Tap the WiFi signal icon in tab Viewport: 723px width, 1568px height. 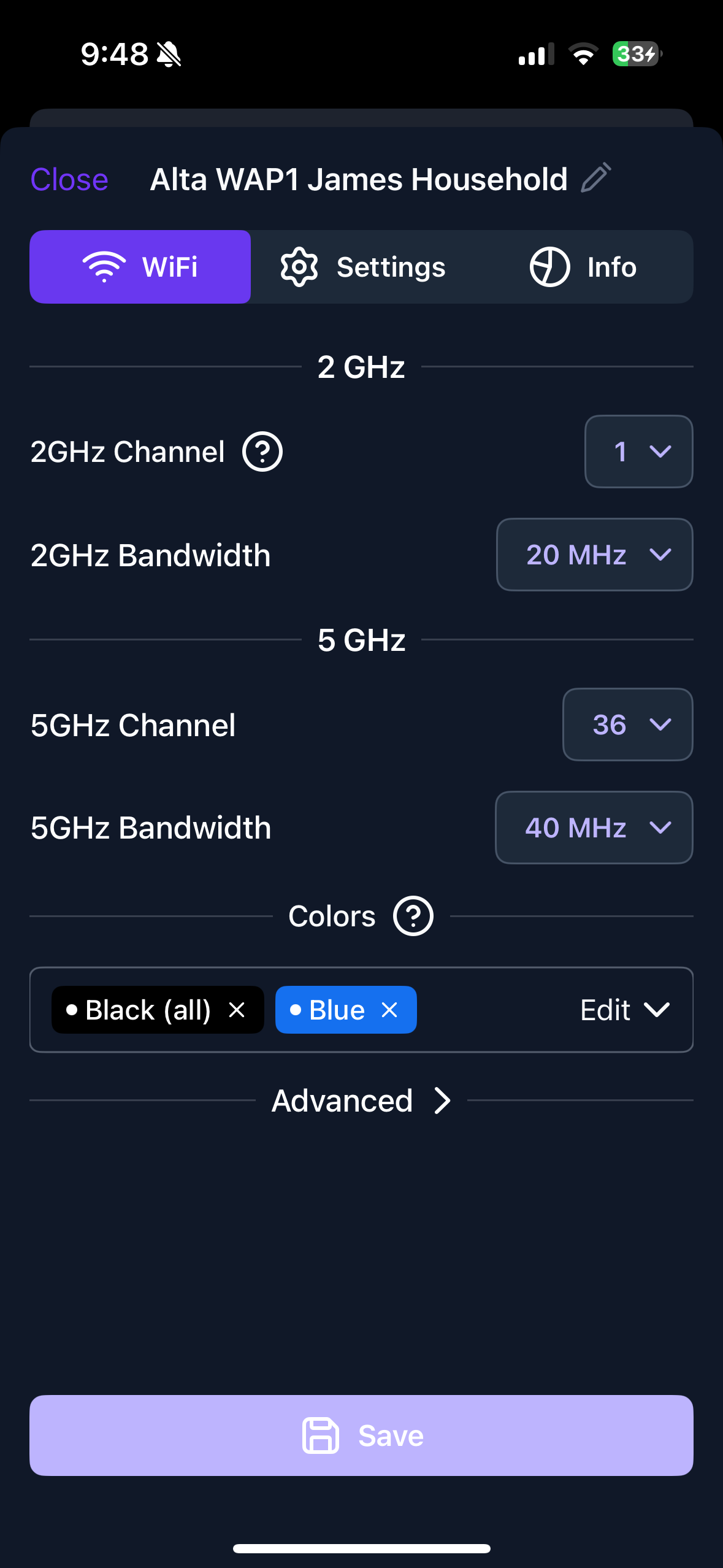[104, 267]
